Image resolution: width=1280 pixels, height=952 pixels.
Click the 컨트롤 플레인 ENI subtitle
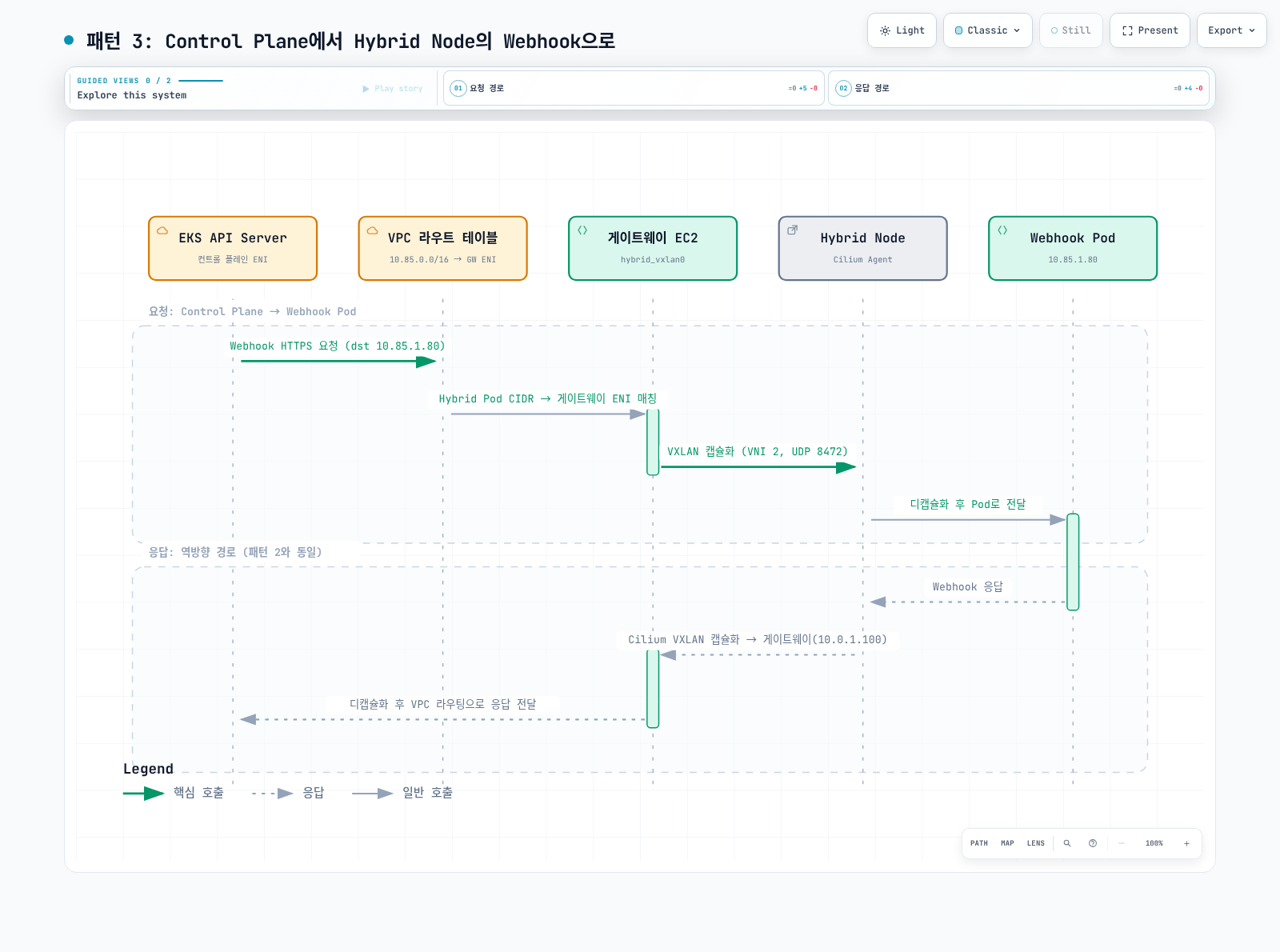point(233,260)
